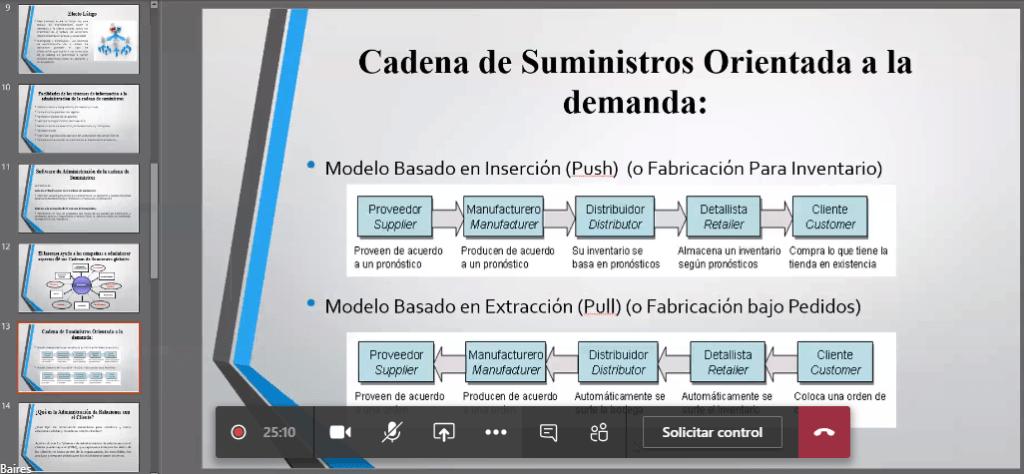Click the Pull model Cliente box

pos(834,362)
